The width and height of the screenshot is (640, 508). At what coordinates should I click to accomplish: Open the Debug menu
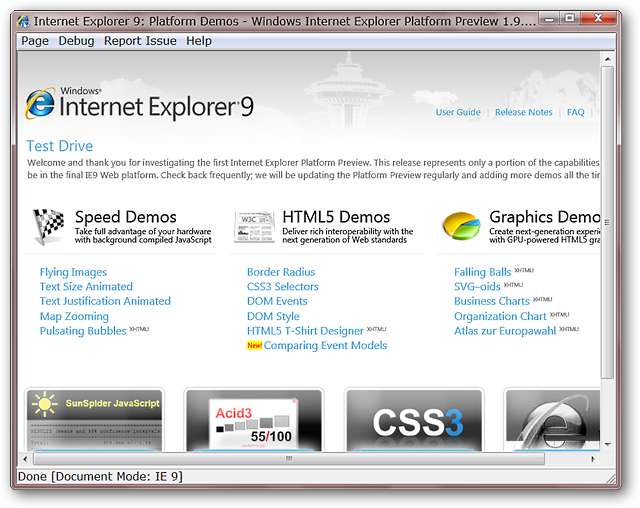click(x=76, y=41)
